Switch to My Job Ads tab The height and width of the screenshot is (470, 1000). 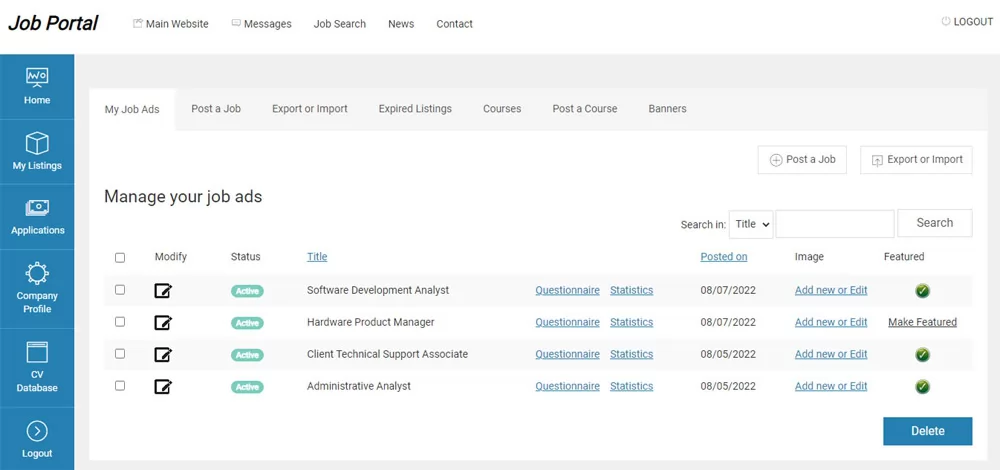tap(132, 110)
